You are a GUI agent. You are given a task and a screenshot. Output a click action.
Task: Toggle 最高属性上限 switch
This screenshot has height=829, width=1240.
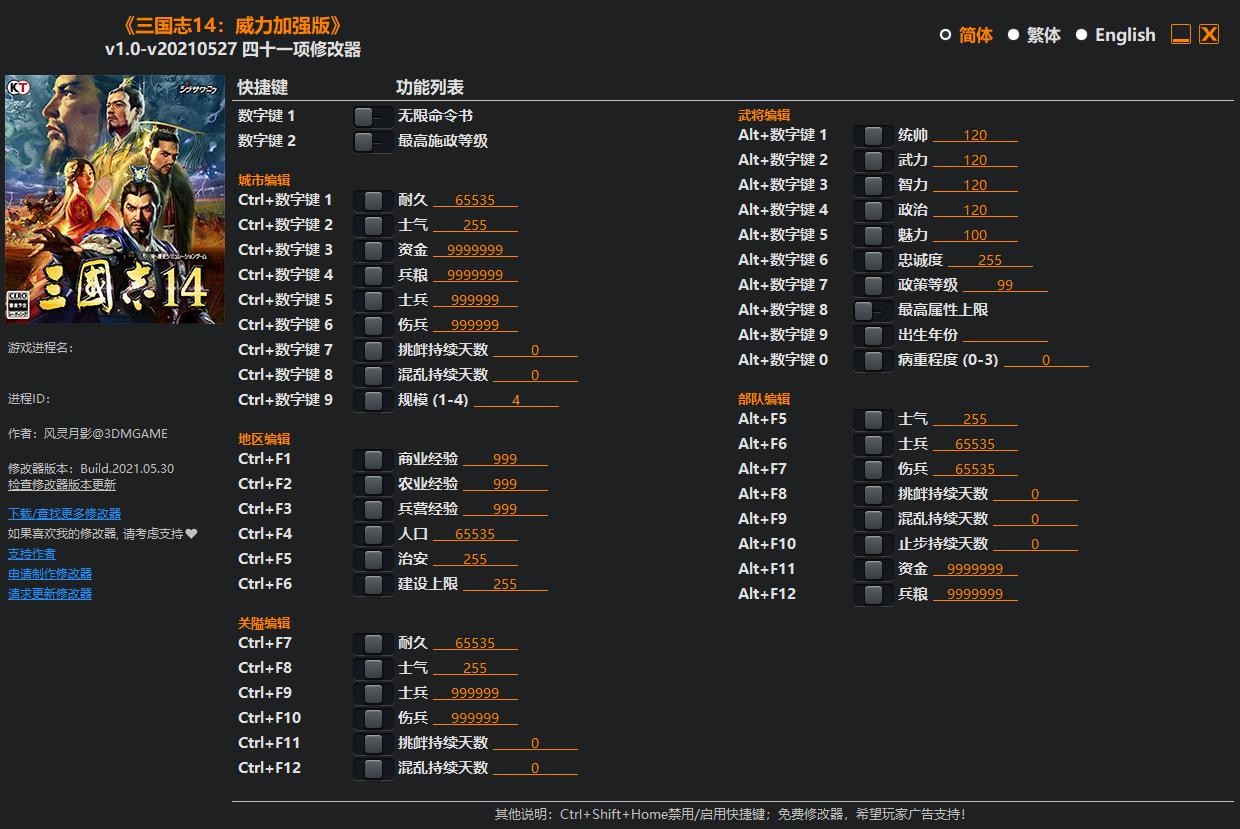pyautogui.click(x=872, y=310)
